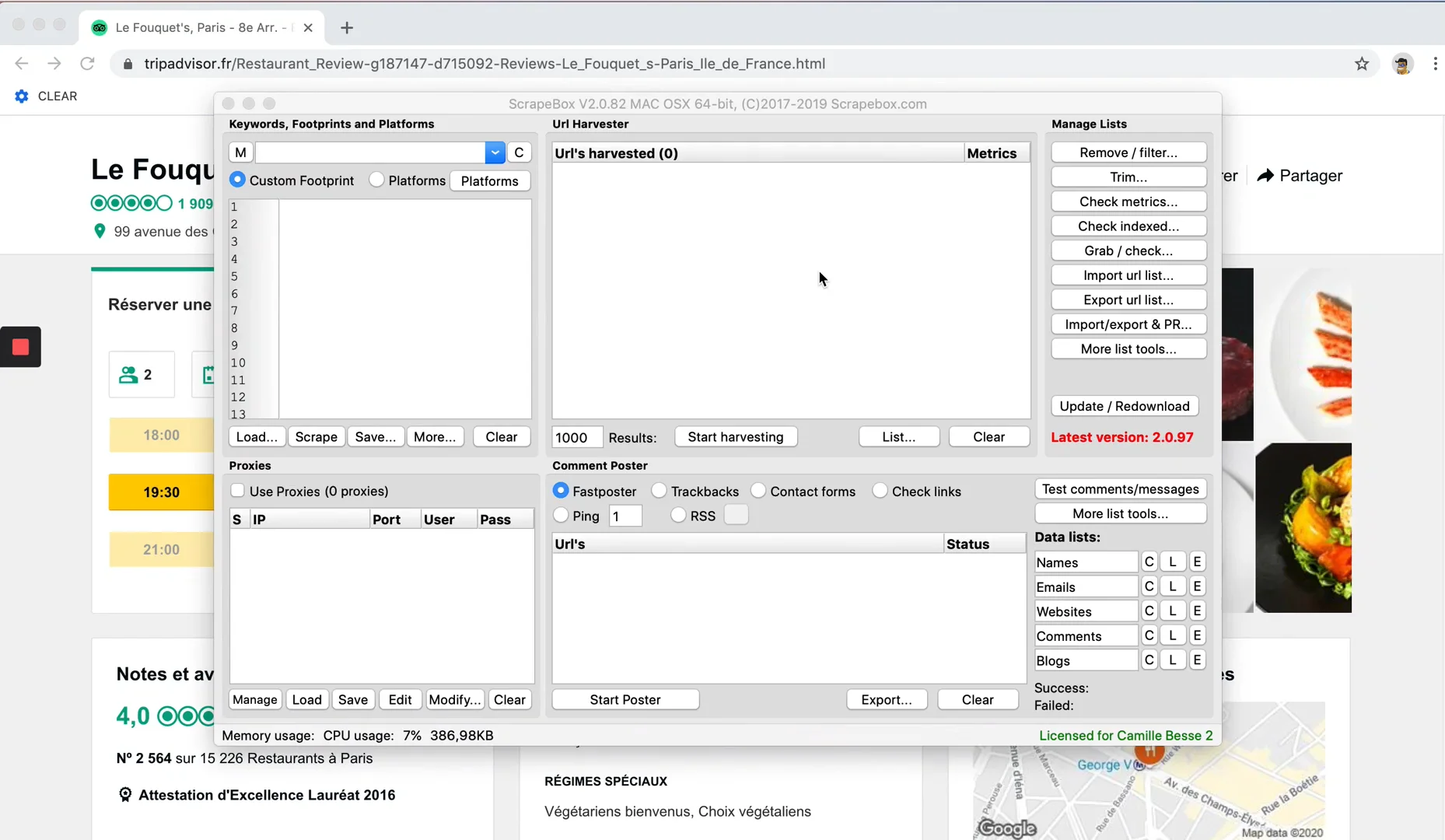
Task: Click the Metrics column header
Action: click(x=996, y=153)
